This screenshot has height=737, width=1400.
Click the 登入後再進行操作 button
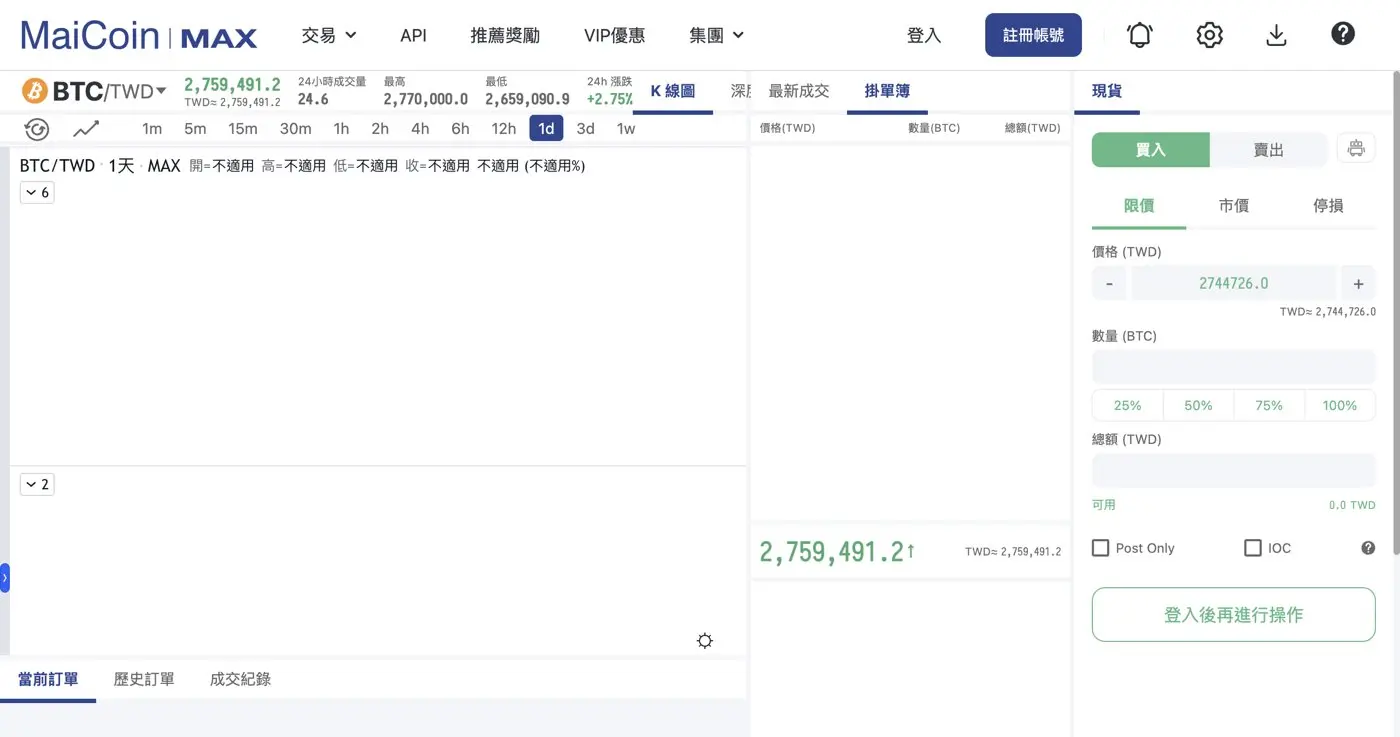pyautogui.click(x=1233, y=615)
